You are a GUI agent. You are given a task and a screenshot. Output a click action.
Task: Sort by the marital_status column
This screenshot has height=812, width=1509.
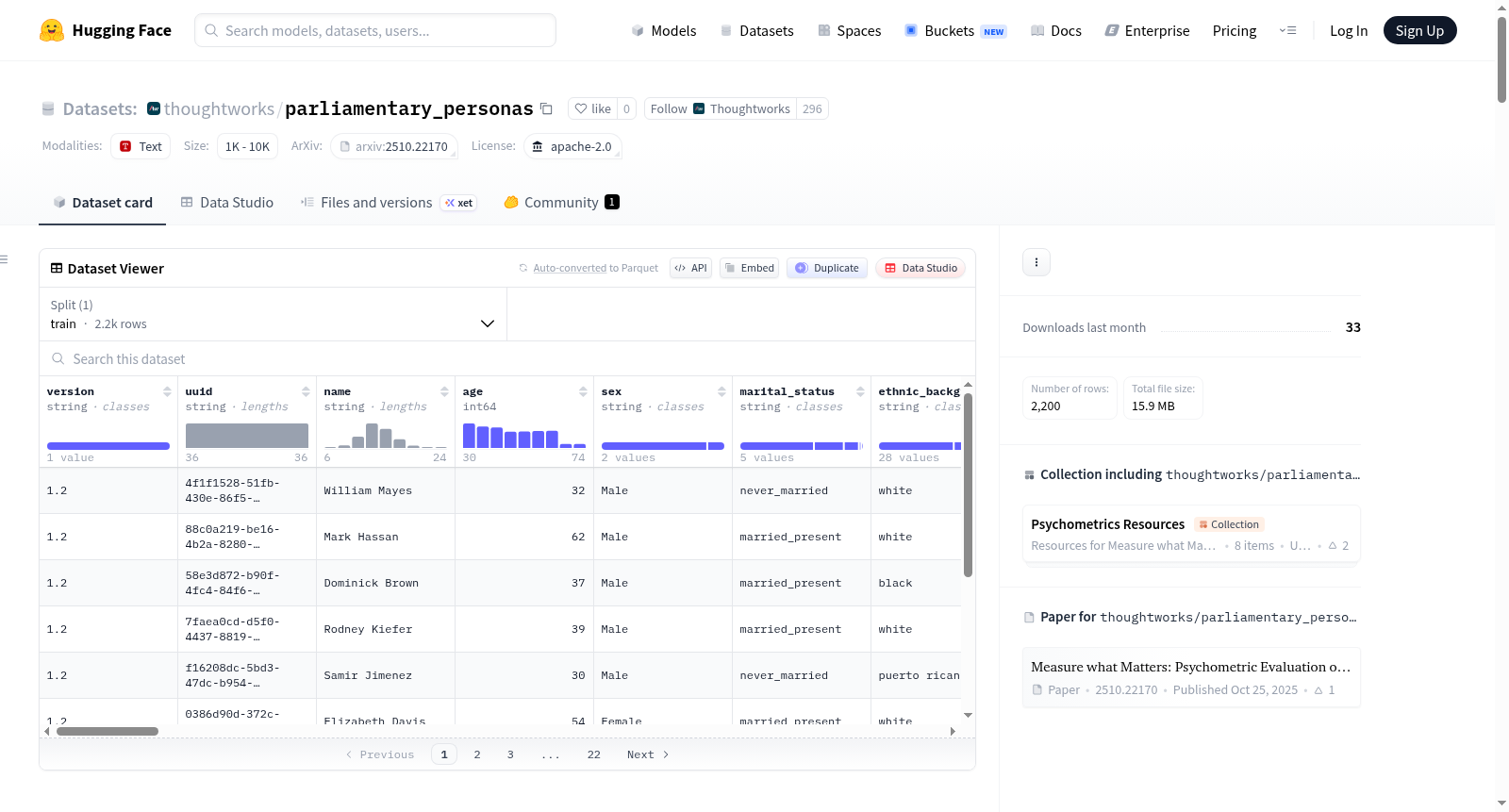click(860, 391)
